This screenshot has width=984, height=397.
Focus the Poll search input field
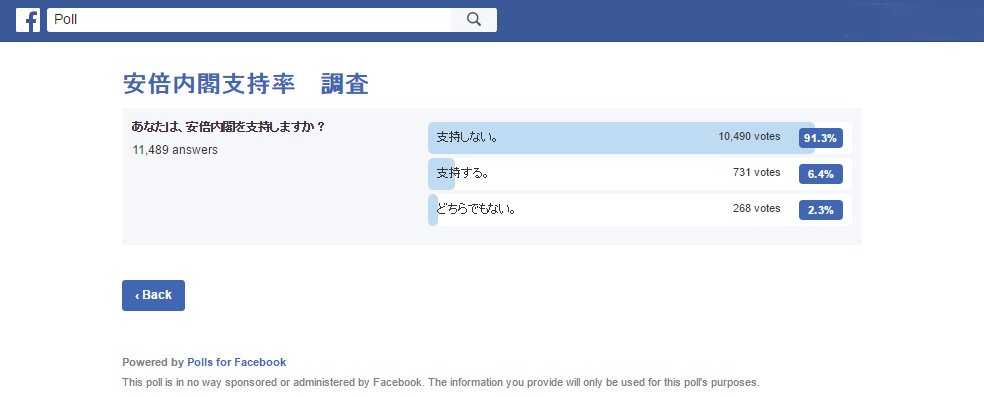point(249,20)
